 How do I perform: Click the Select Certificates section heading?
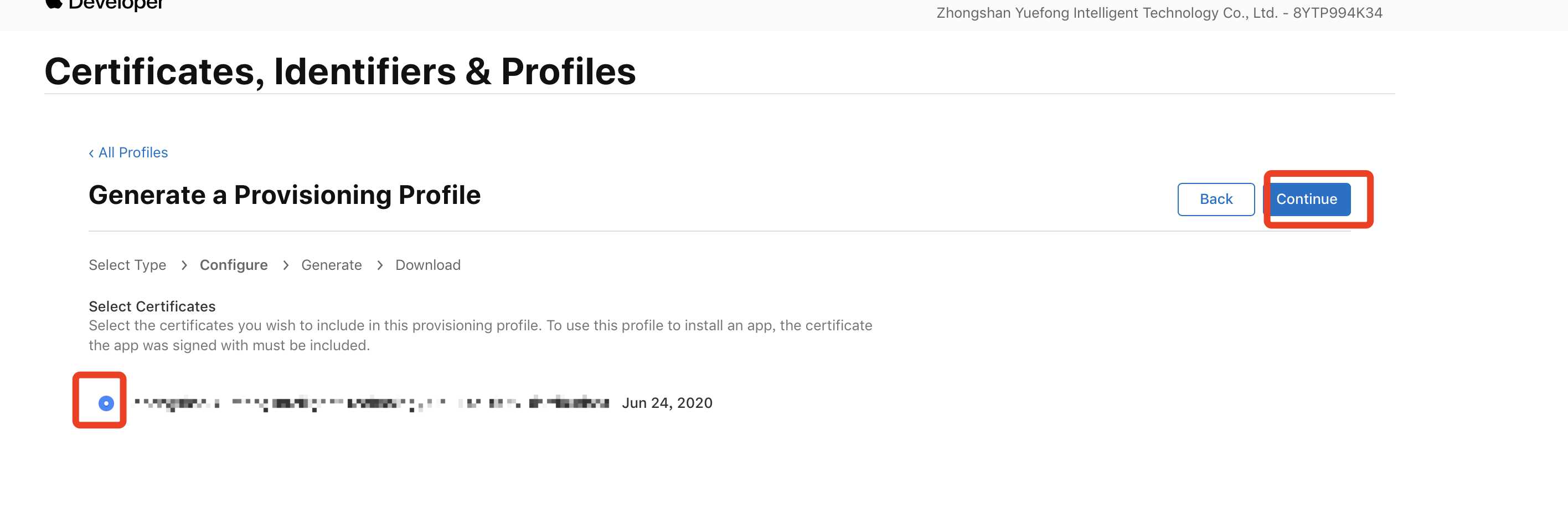152,306
